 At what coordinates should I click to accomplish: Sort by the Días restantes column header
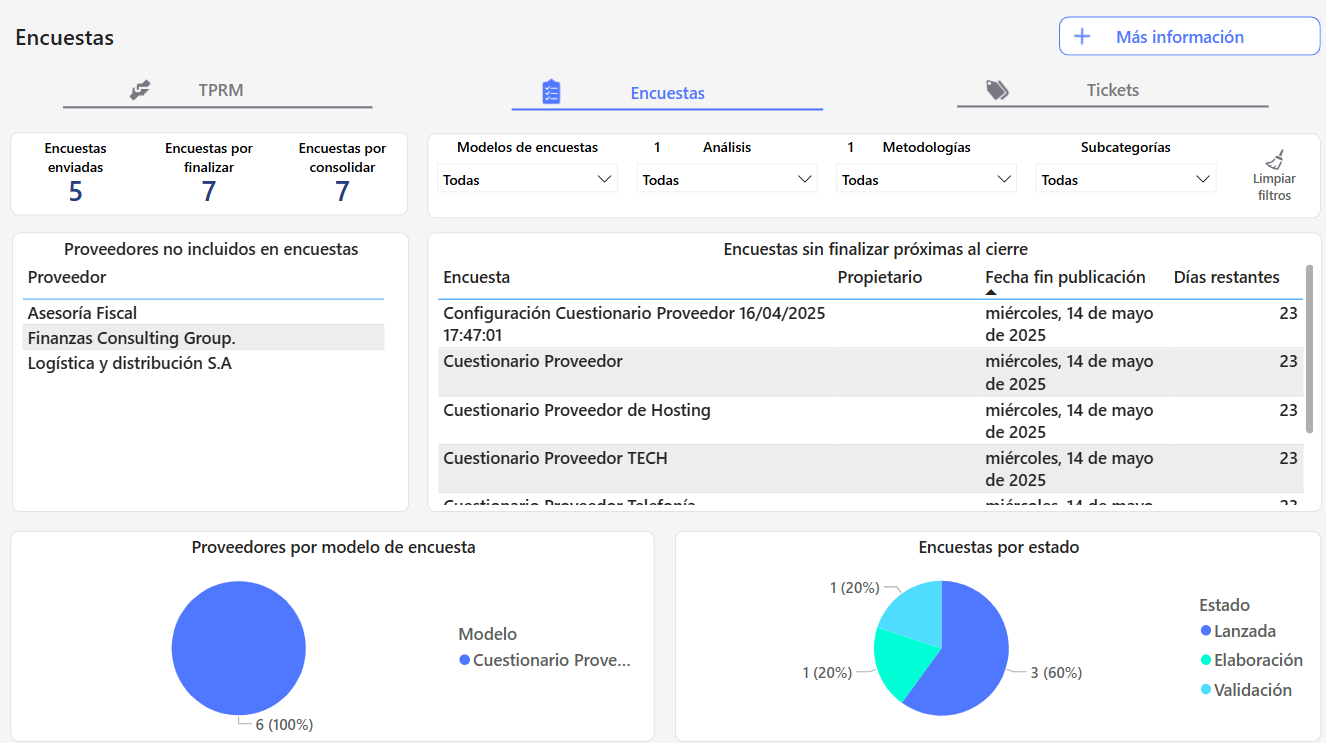[1226, 277]
